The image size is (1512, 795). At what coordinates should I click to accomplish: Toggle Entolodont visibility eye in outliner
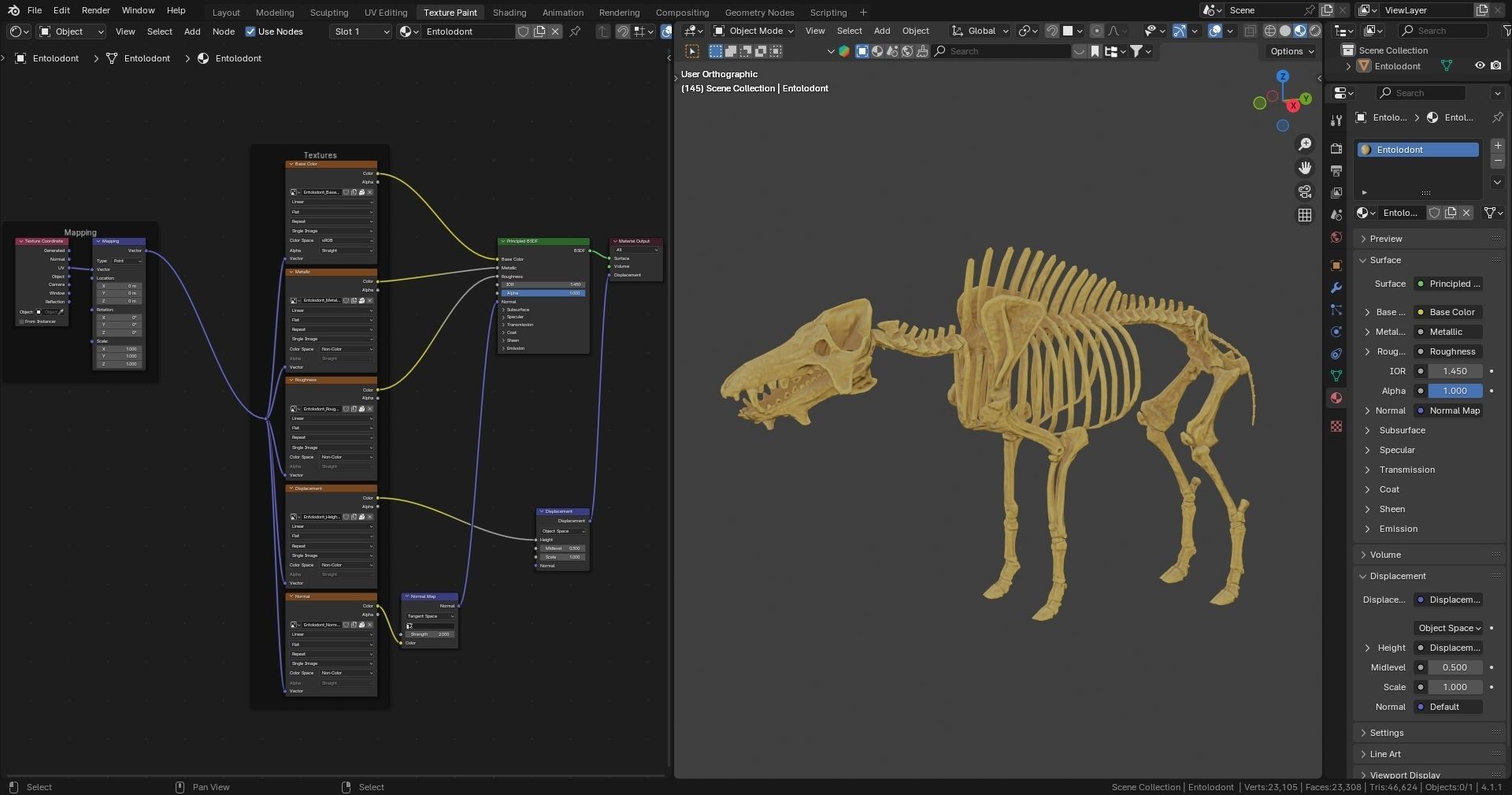tap(1480, 66)
